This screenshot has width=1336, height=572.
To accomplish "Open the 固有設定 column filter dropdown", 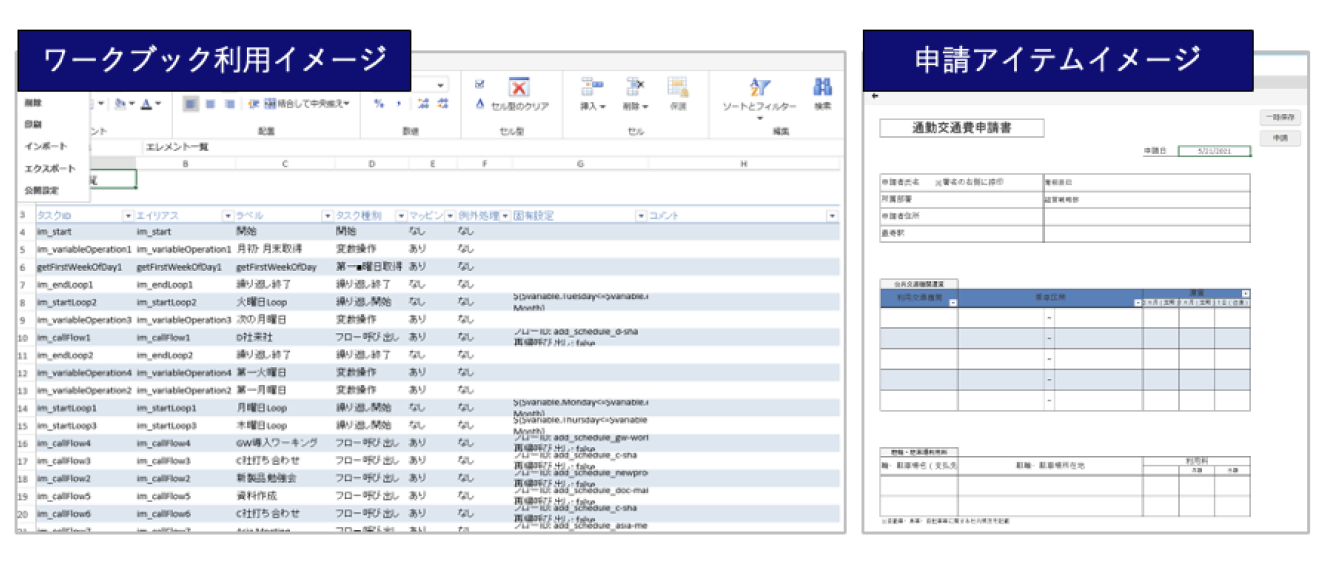I will tap(641, 216).
